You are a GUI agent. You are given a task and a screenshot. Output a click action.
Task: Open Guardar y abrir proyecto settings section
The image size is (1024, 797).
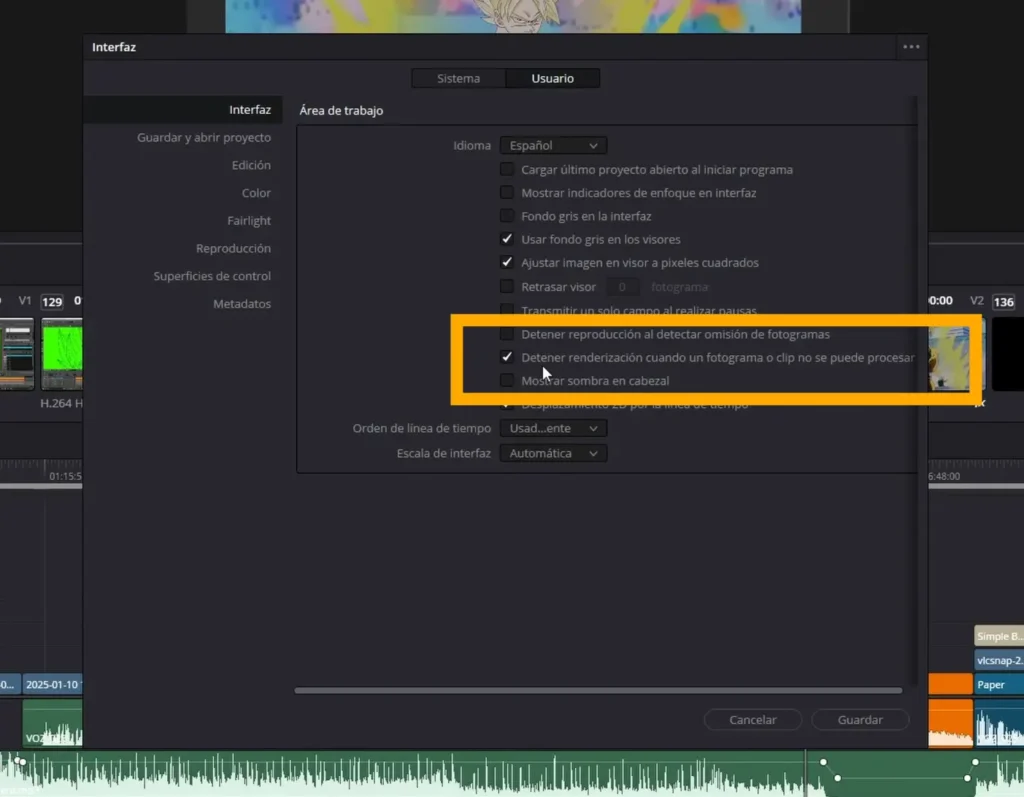[204, 138]
